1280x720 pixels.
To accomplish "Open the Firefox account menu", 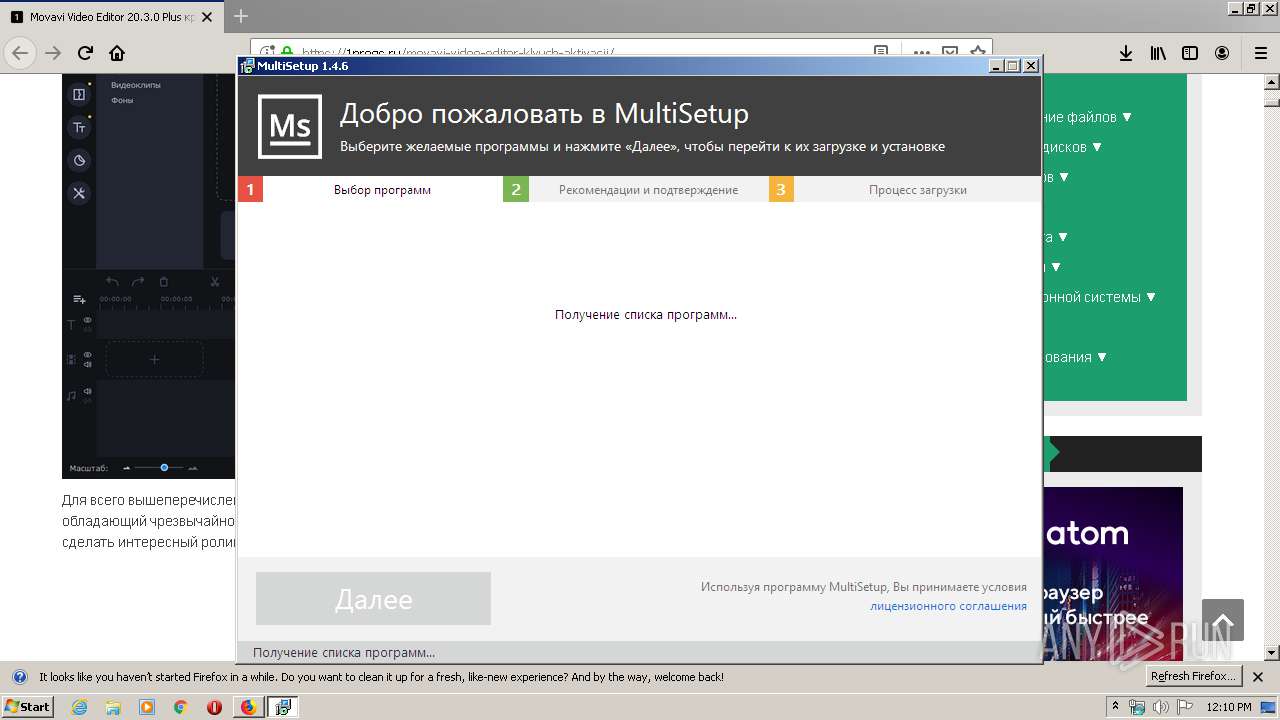I will 1222,53.
